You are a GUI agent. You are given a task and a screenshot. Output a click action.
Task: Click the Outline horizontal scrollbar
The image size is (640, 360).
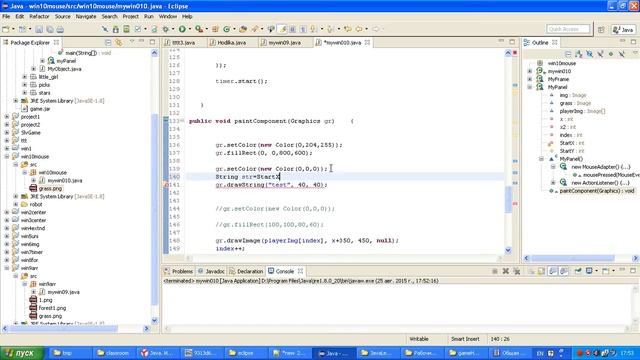click(572, 258)
